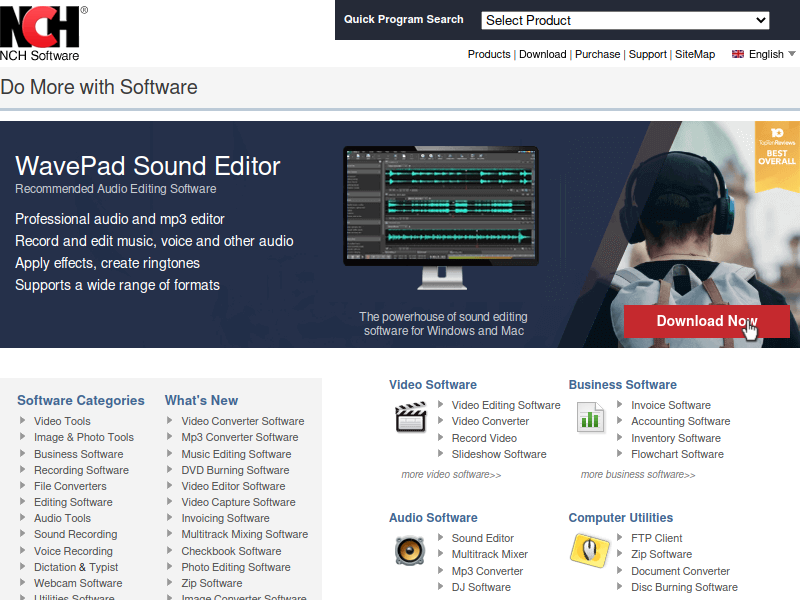Click the NCH Software logo
The width and height of the screenshot is (800, 600).
[43, 33]
